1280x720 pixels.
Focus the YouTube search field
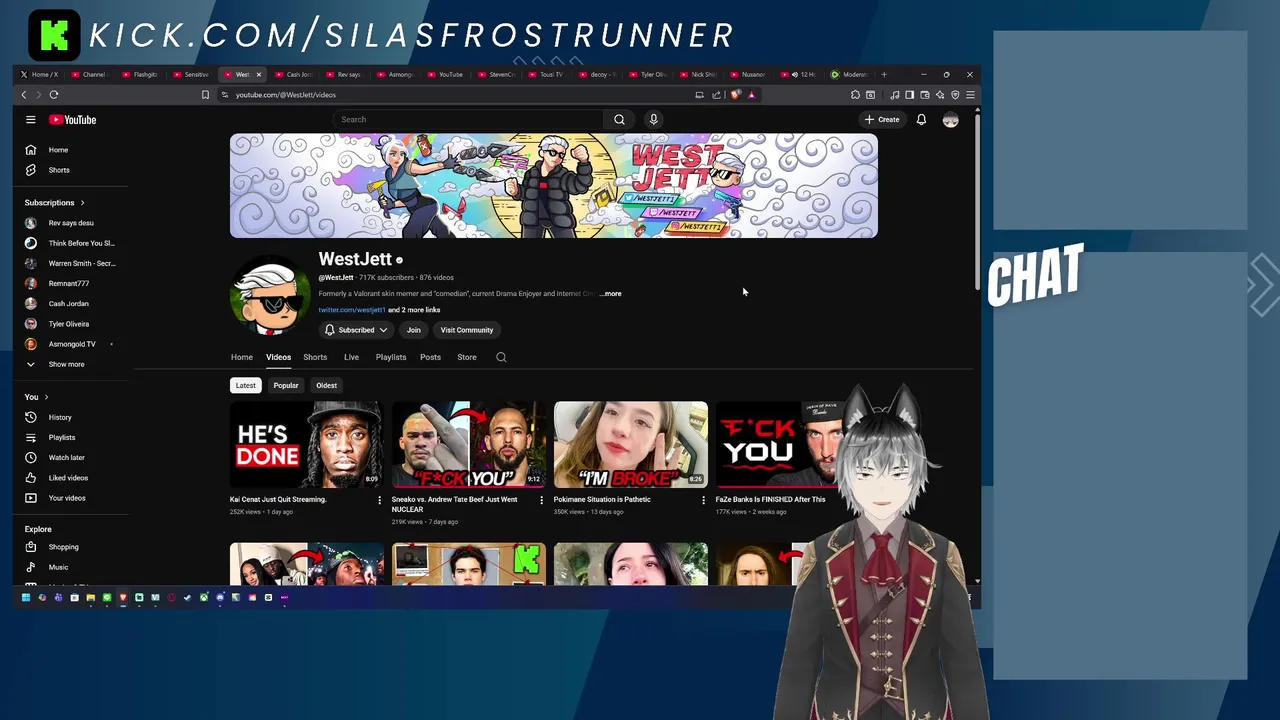(468, 120)
